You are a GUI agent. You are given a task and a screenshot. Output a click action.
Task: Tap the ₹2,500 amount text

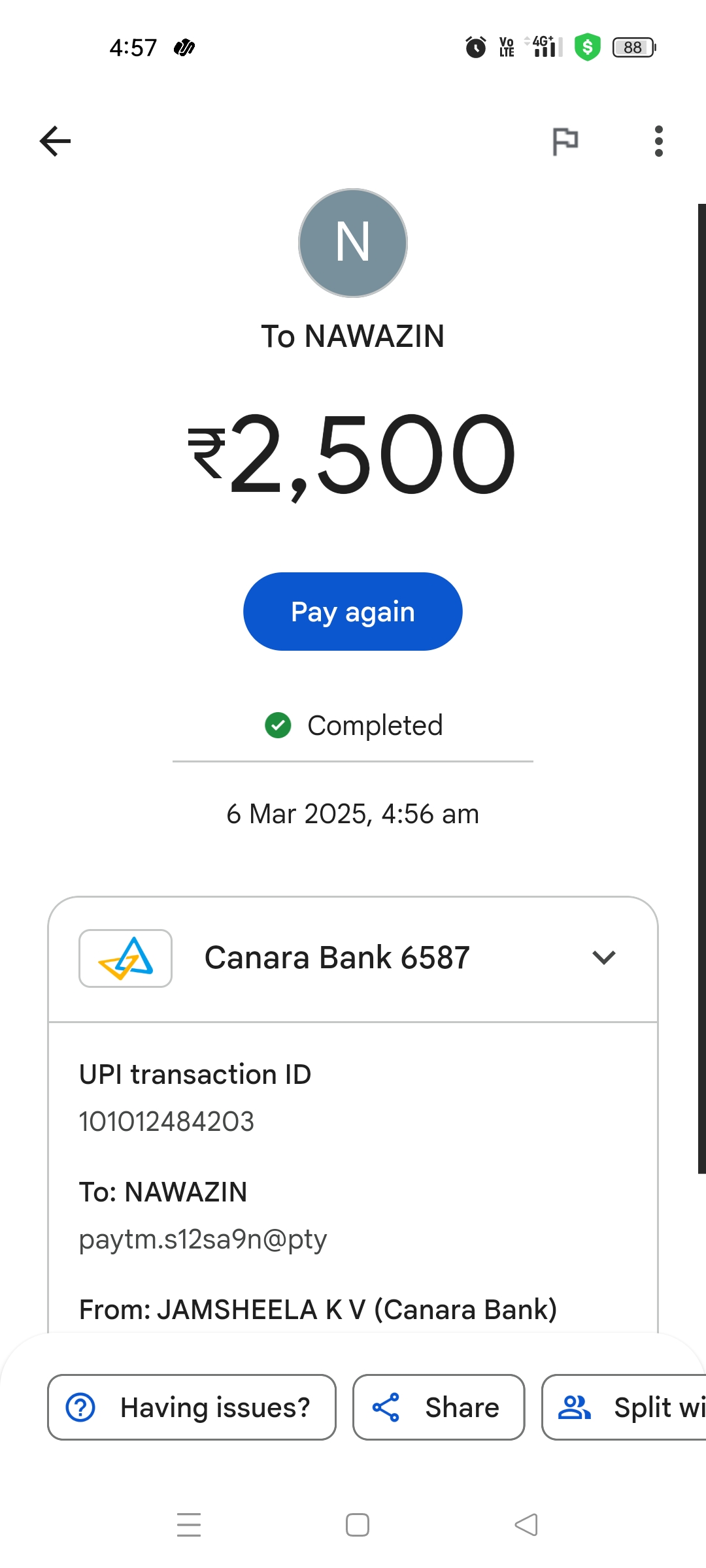tap(353, 454)
